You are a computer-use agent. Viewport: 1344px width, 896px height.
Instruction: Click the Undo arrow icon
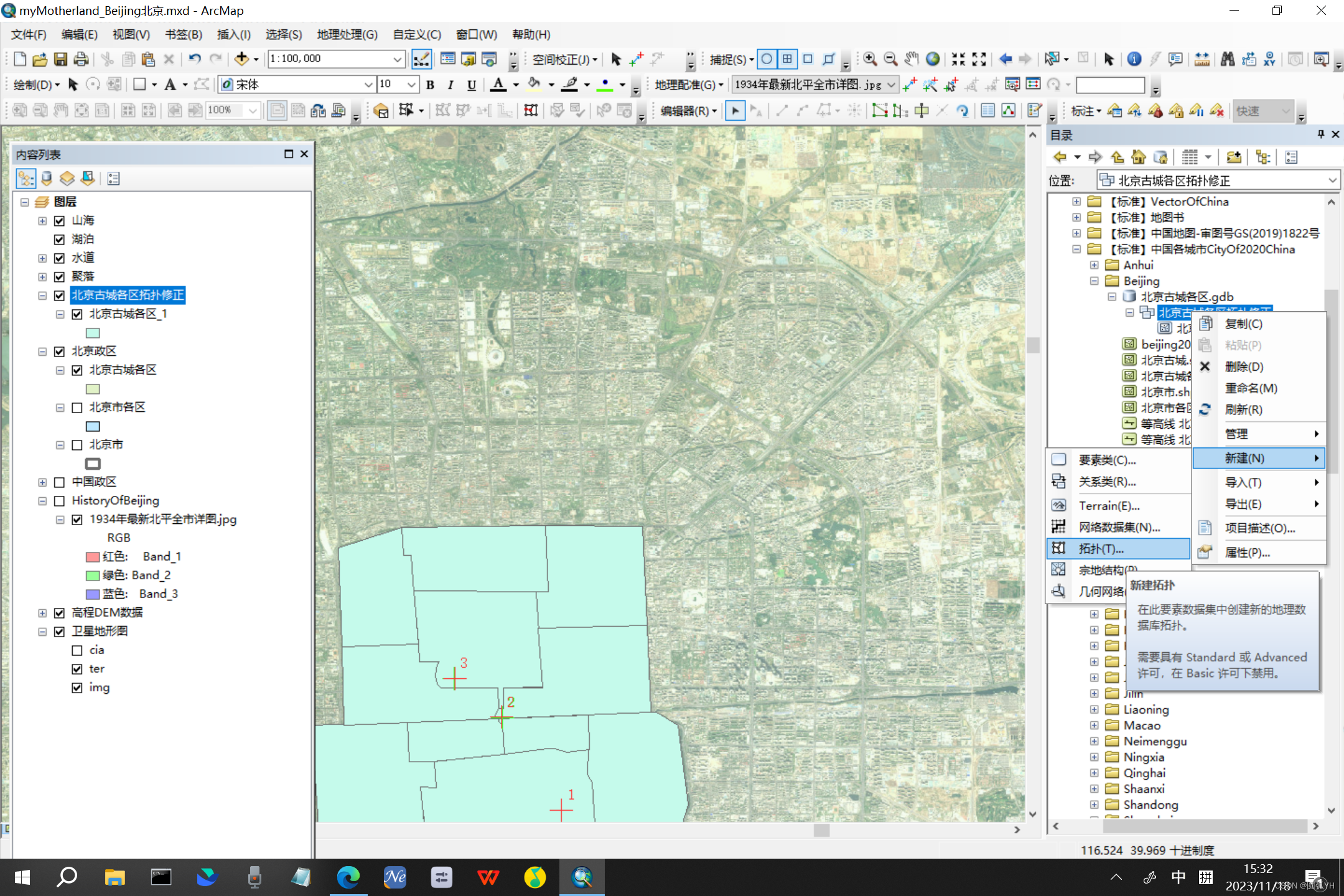pyautogui.click(x=195, y=59)
